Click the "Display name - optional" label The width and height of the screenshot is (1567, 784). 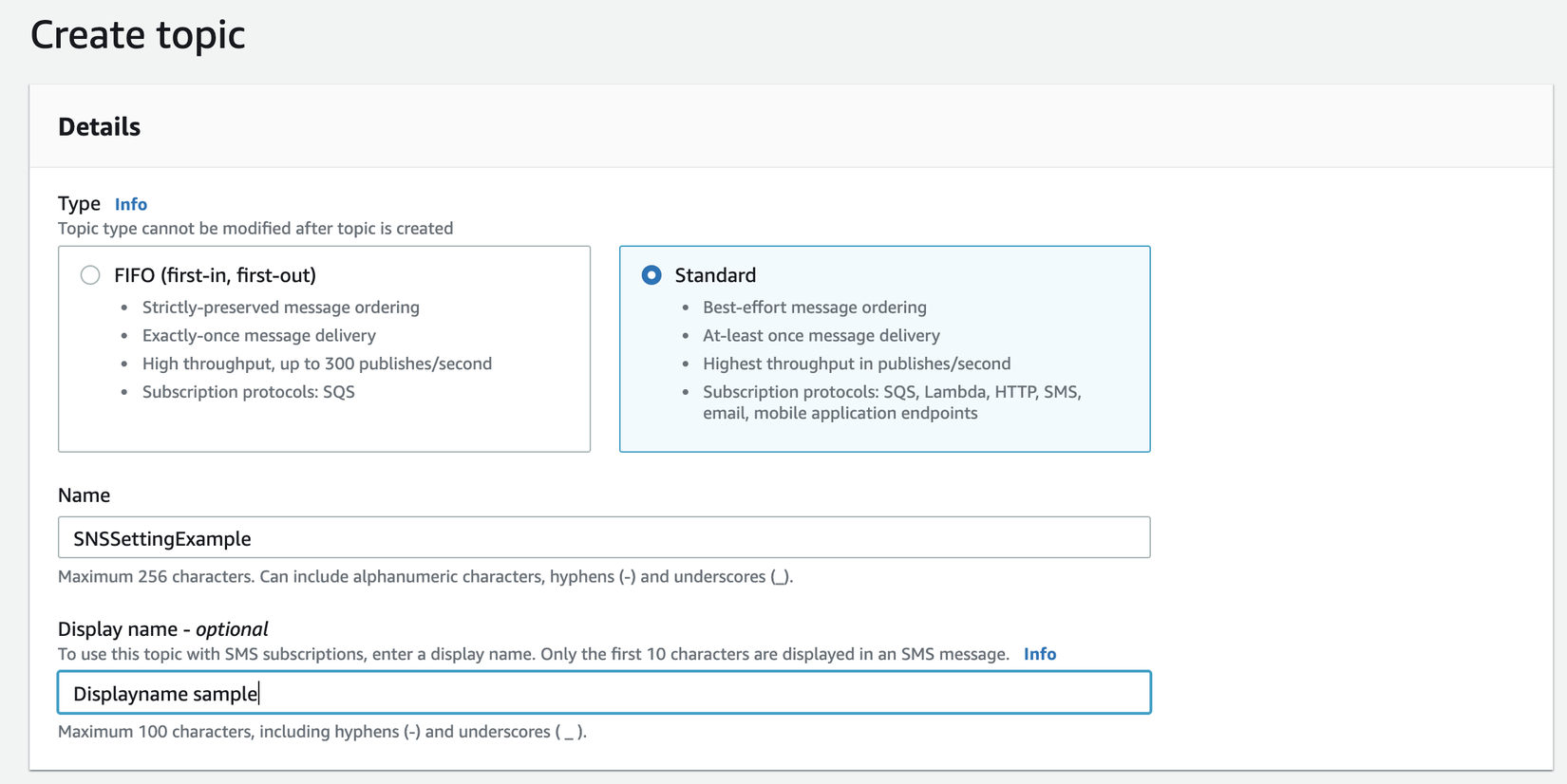coord(162,629)
